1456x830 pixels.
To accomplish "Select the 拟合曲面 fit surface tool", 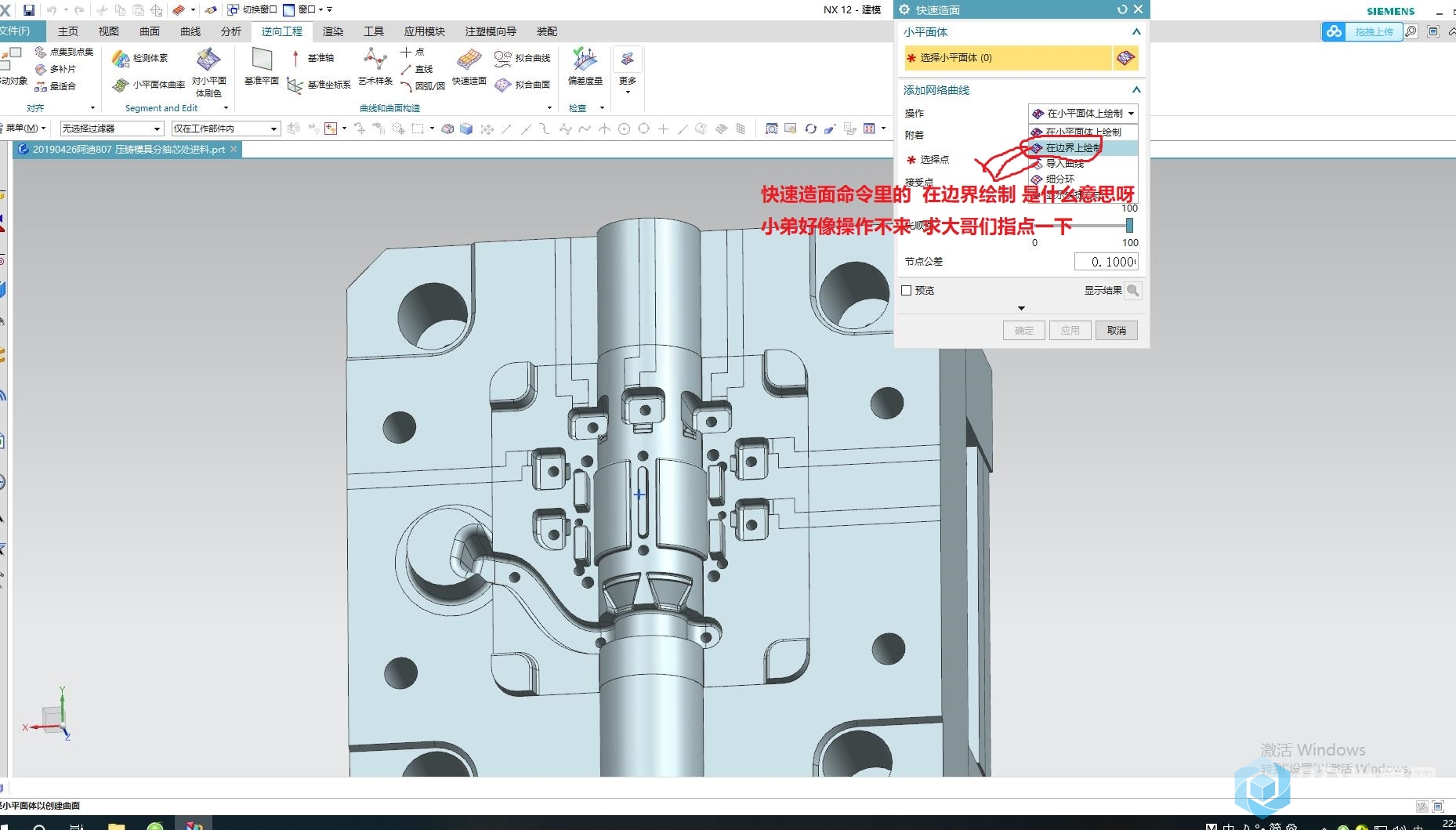I will point(523,85).
